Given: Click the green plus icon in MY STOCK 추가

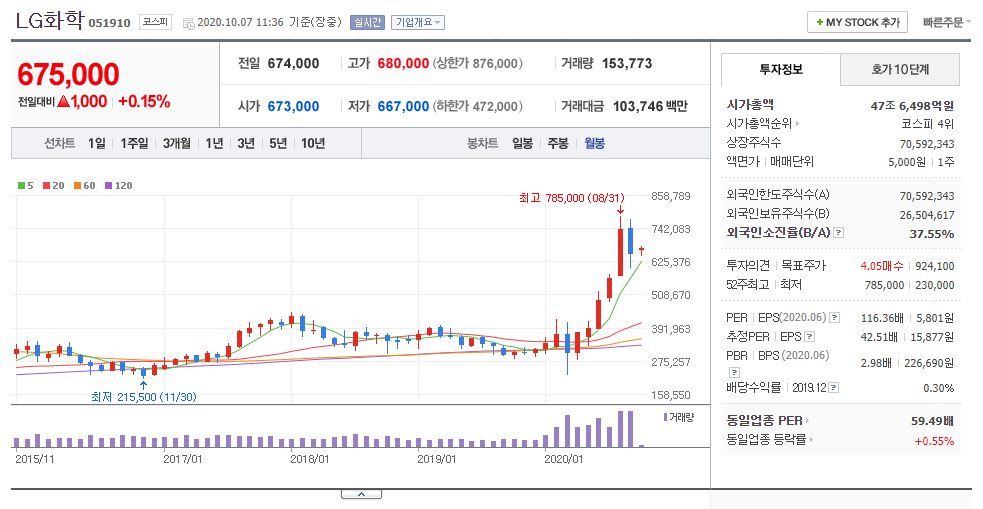Looking at the screenshot, I should 819,23.
